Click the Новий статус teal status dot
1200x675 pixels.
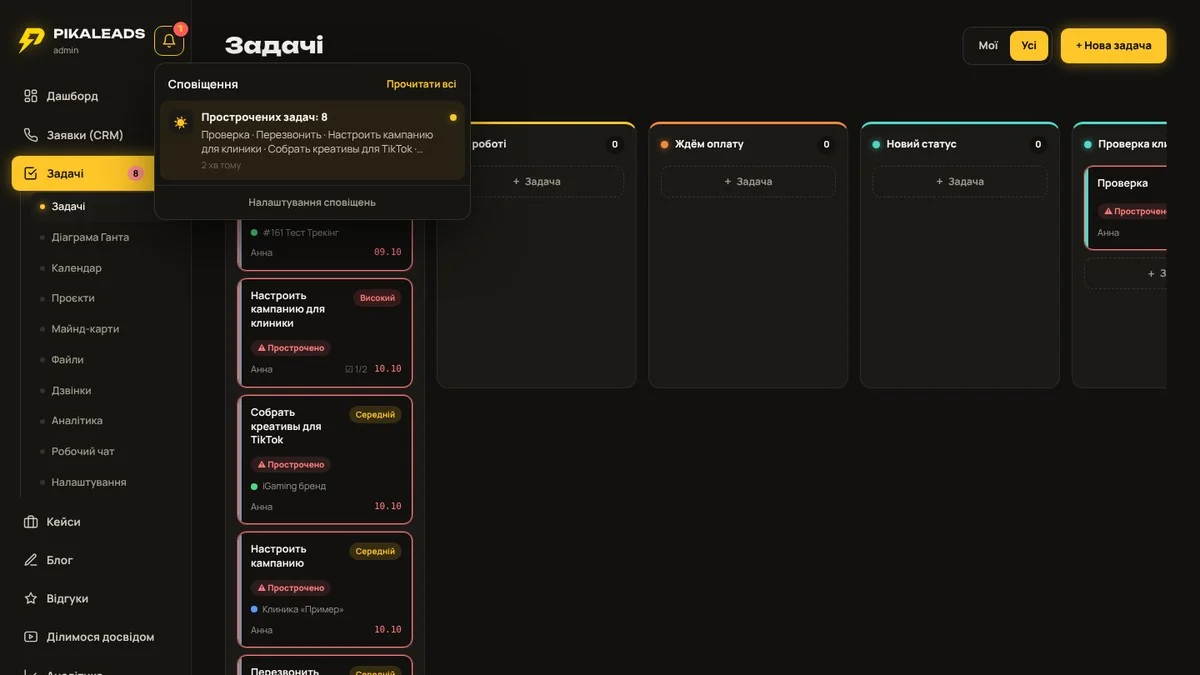876,144
